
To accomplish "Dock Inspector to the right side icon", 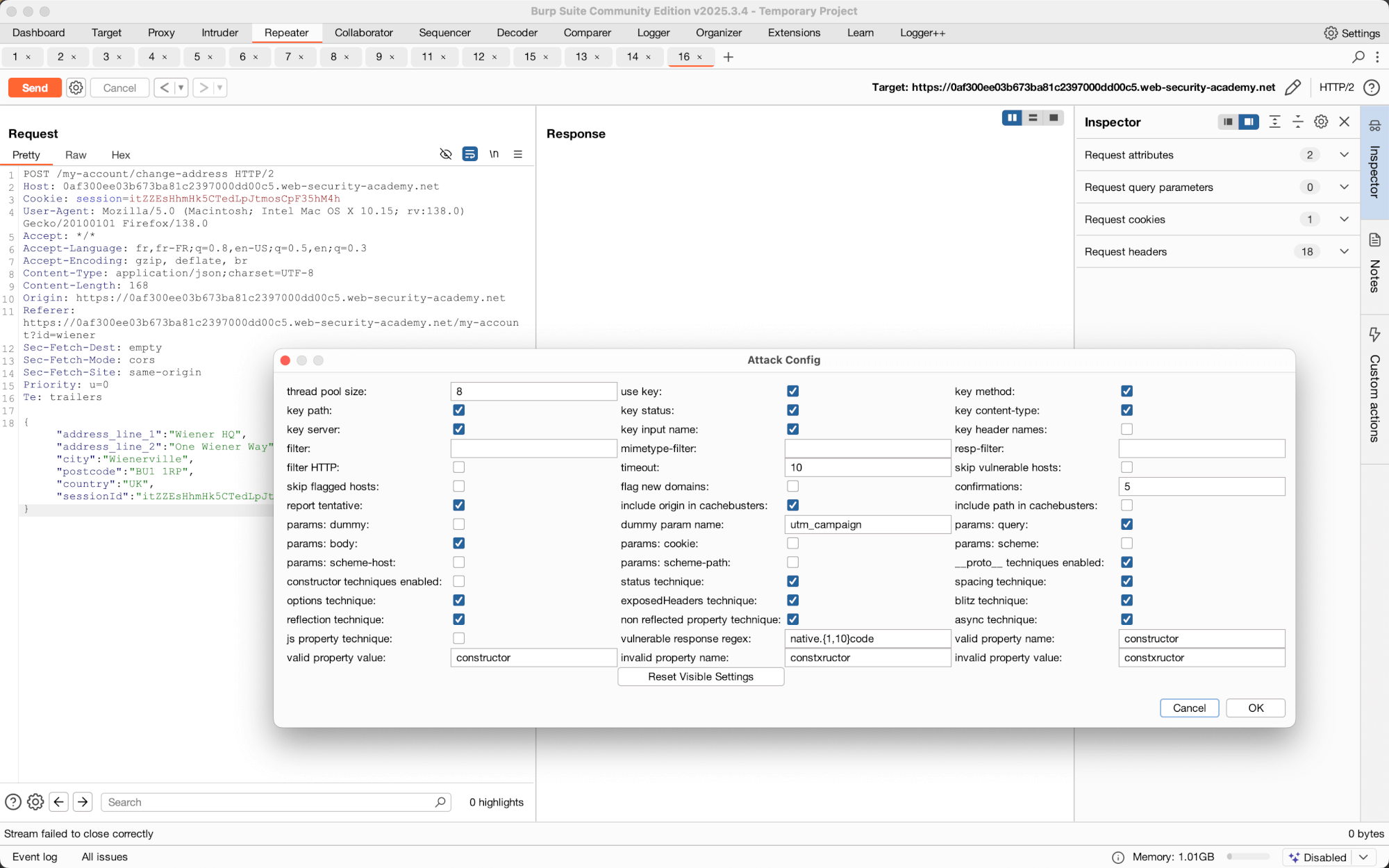I will point(1249,122).
